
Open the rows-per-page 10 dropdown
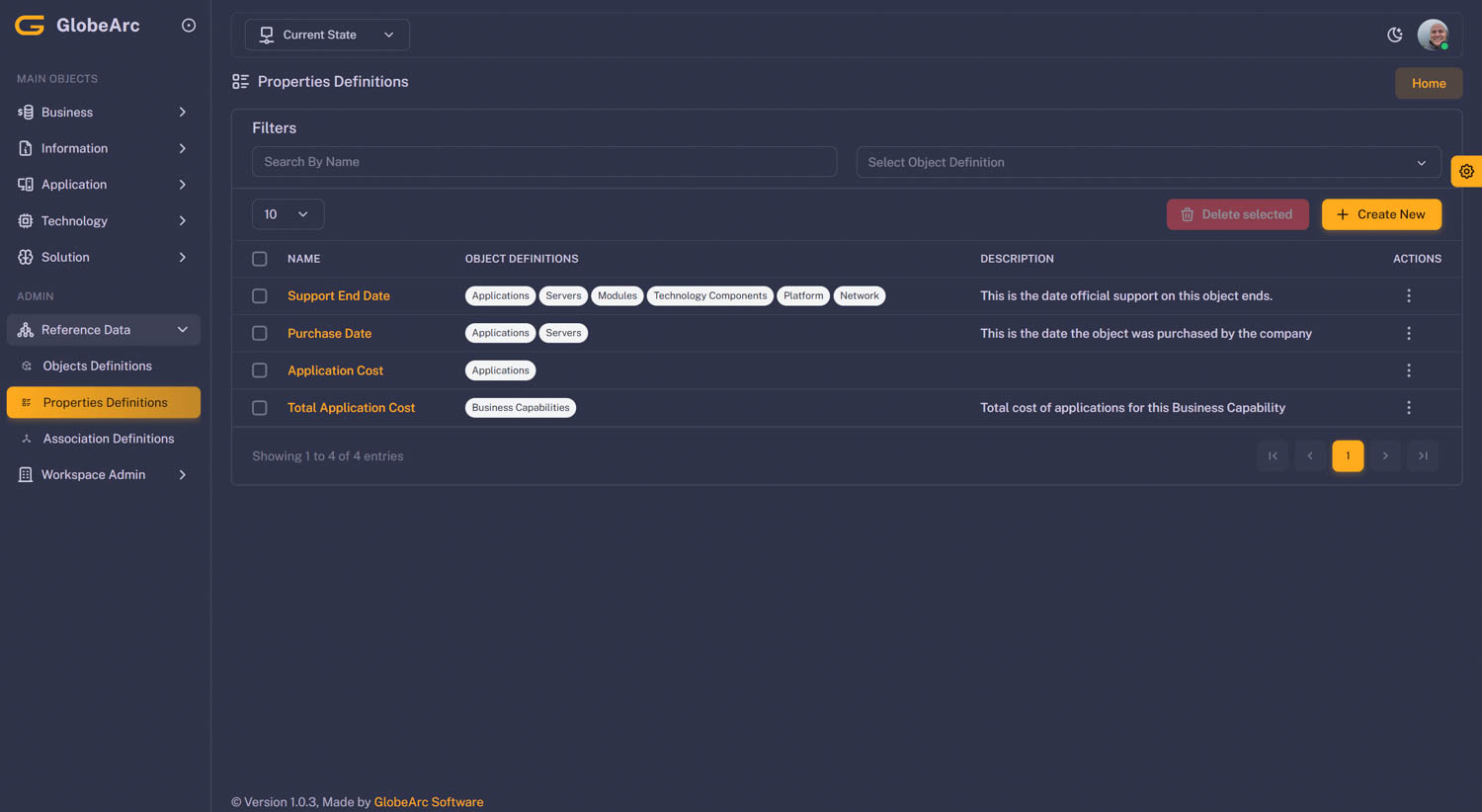tap(288, 214)
